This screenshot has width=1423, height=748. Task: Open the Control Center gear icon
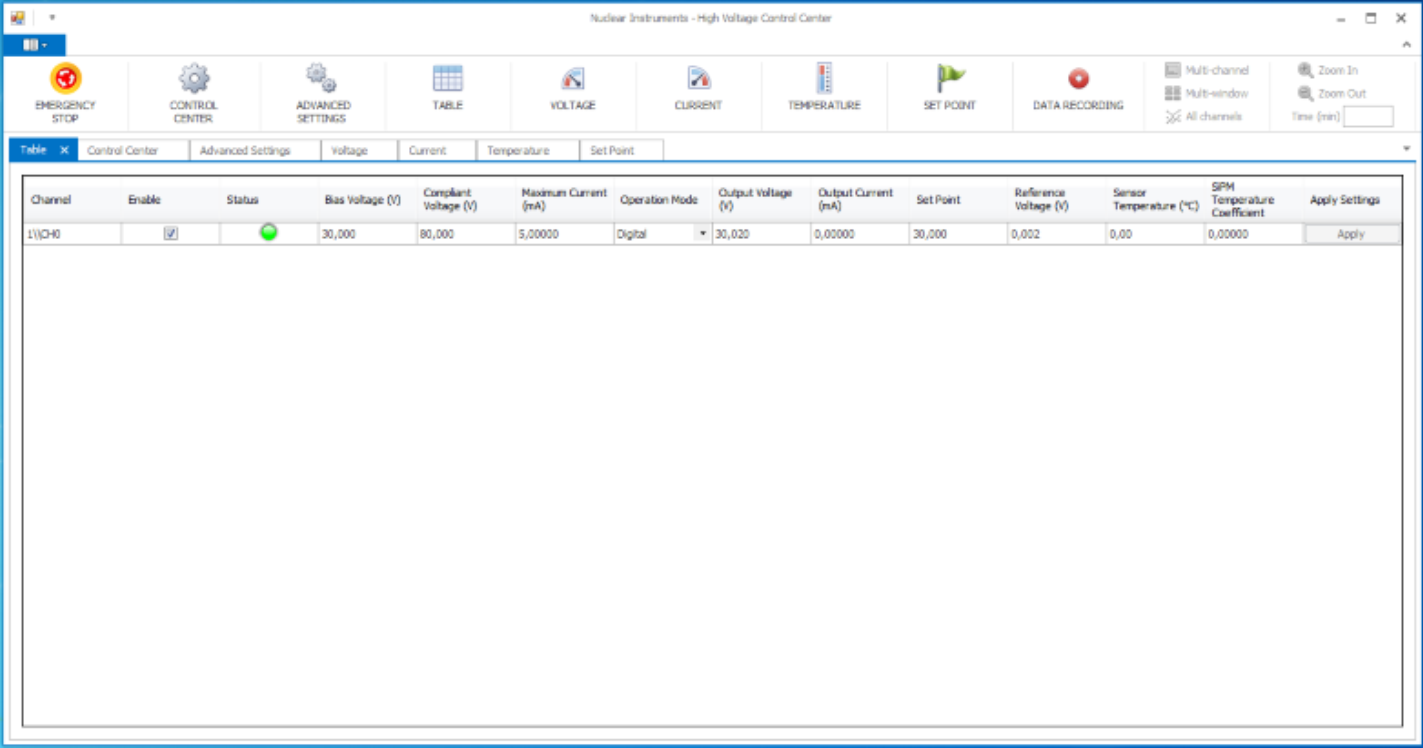[193, 78]
